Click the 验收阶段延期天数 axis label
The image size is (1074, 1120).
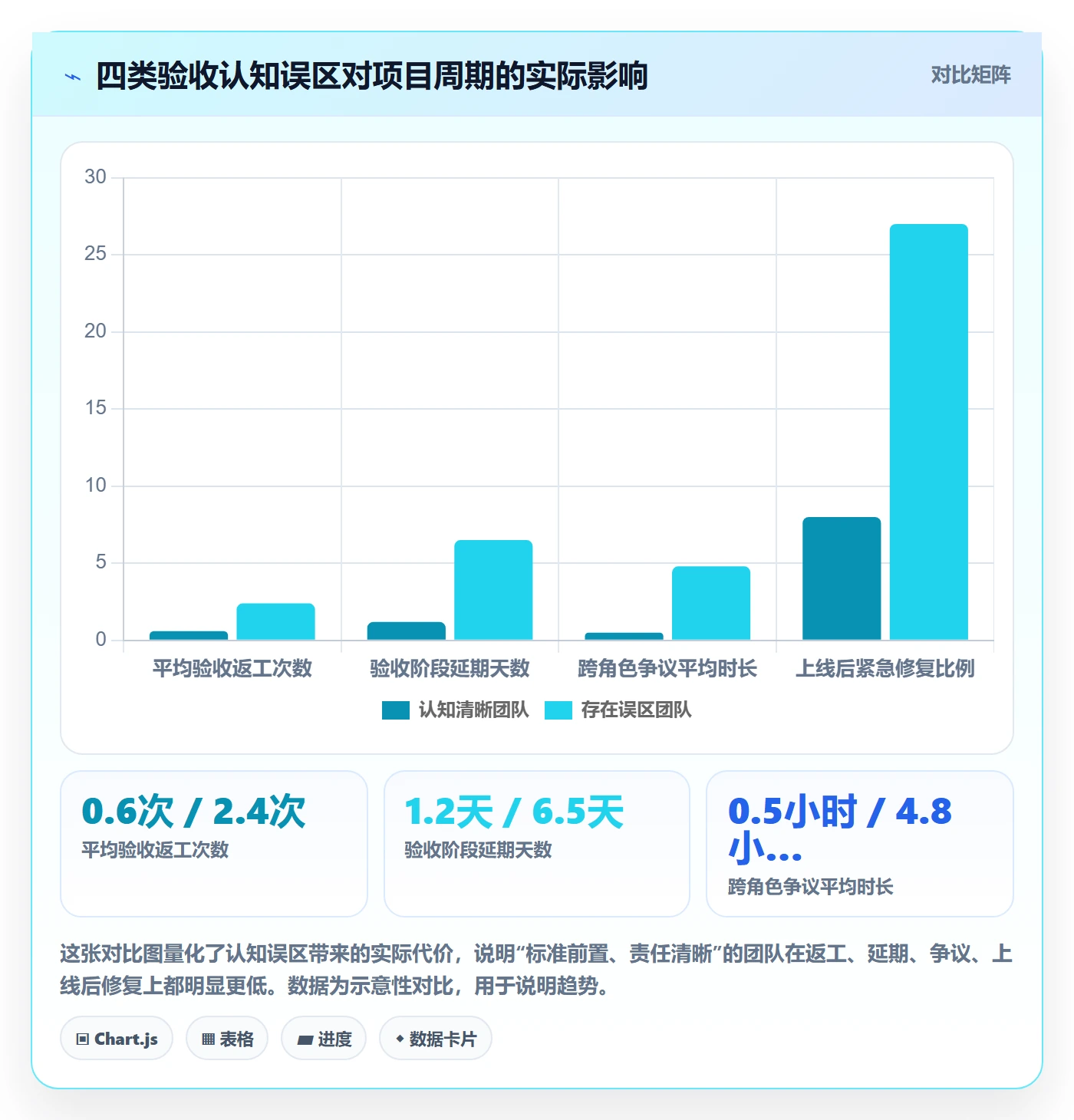pyautogui.click(x=450, y=668)
